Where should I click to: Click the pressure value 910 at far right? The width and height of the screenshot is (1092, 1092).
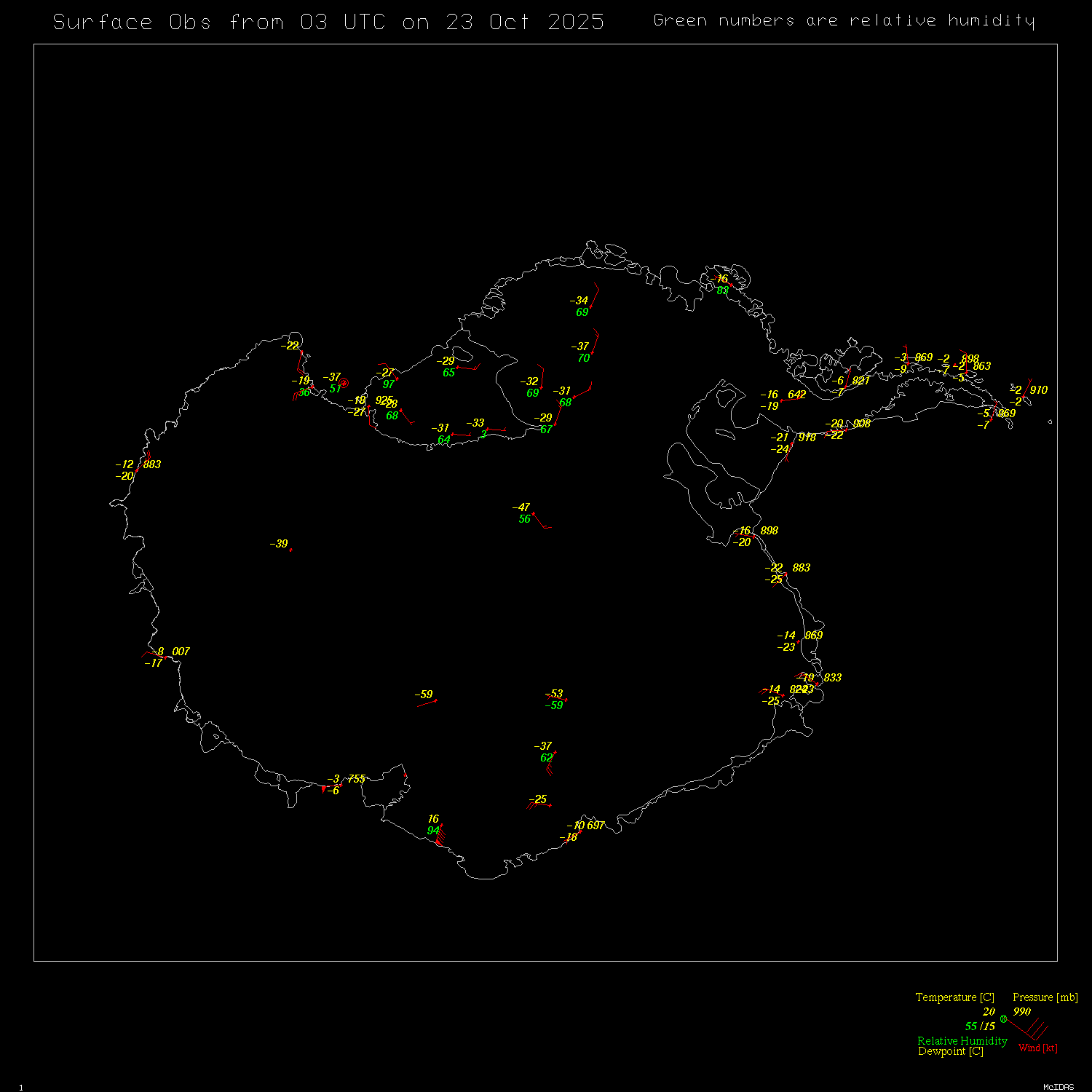pos(1038,390)
